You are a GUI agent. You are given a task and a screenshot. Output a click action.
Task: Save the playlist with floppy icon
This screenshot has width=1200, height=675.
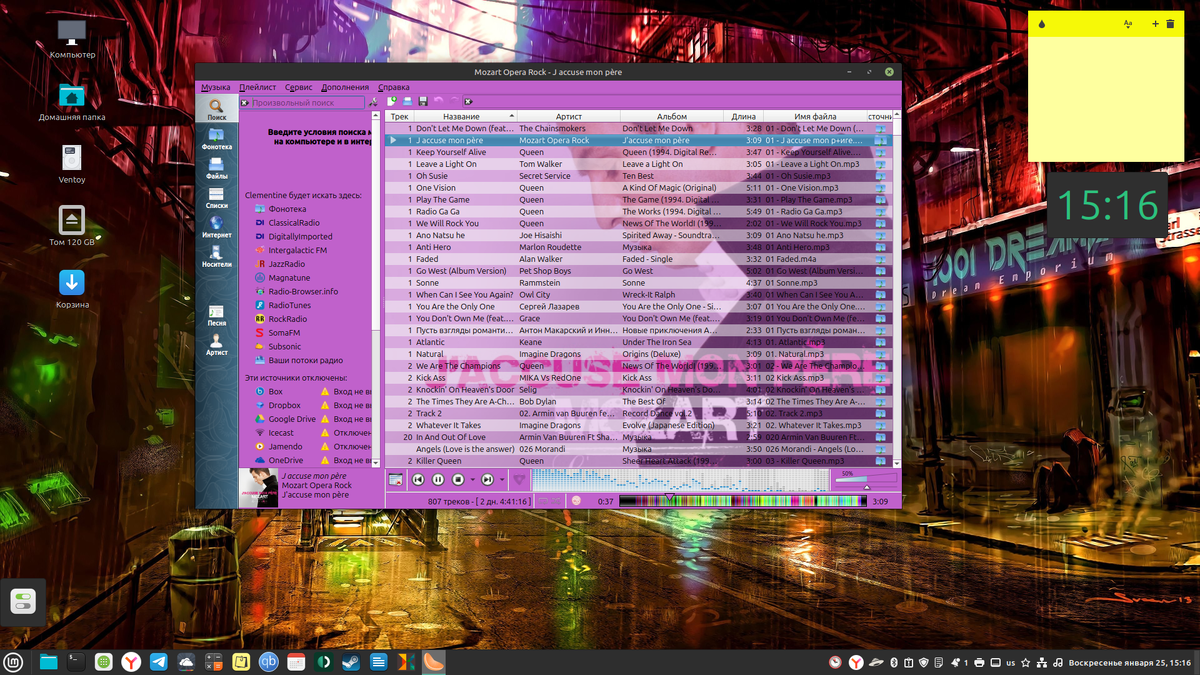click(x=423, y=101)
